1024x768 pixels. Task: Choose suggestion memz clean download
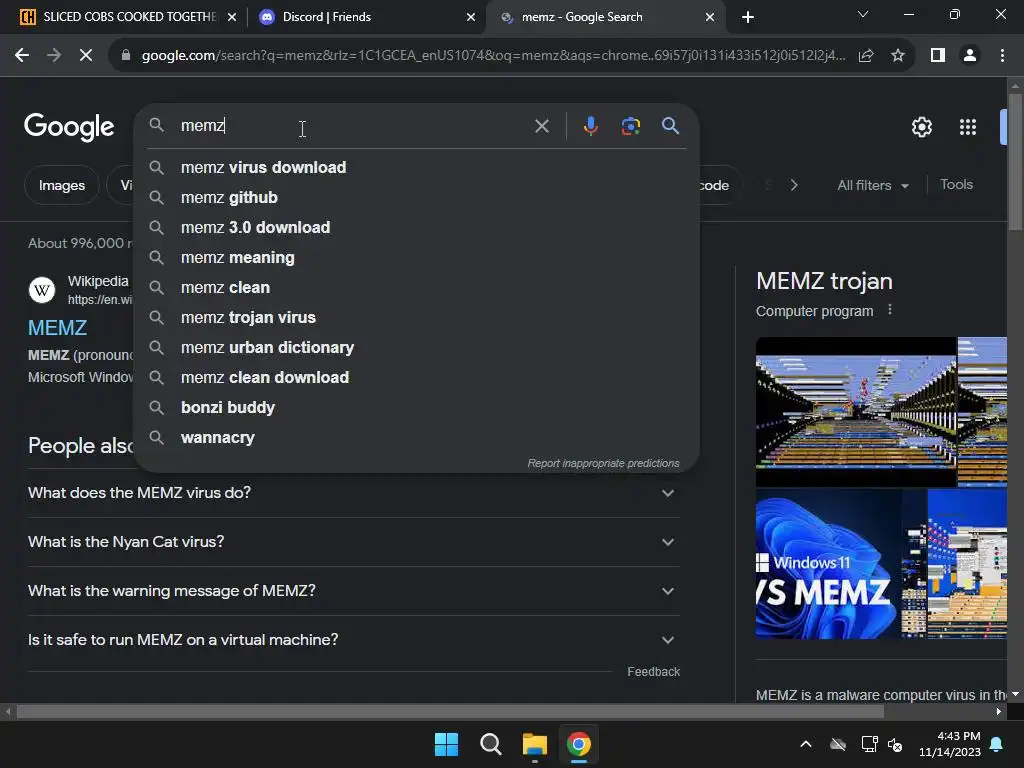(417, 377)
